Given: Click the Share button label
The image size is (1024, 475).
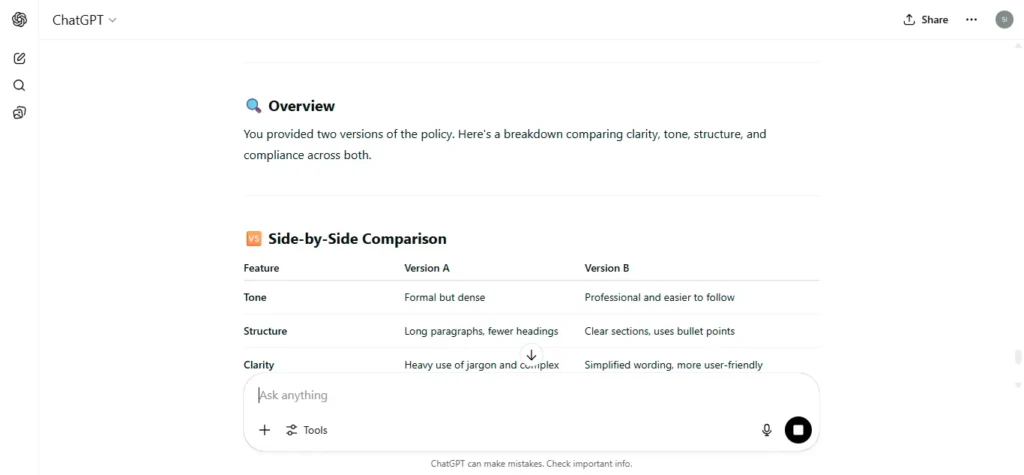Looking at the screenshot, I should click(x=935, y=20).
